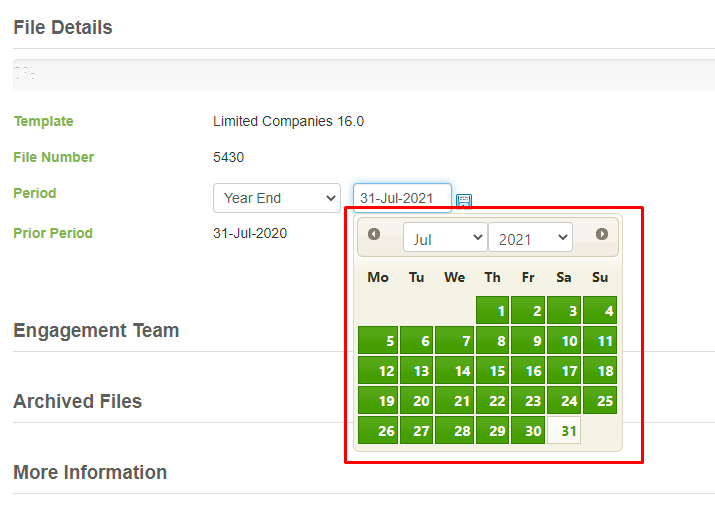Select day 24 in the calendar
The image size is (715, 530).
pyautogui.click(x=564, y=400)
